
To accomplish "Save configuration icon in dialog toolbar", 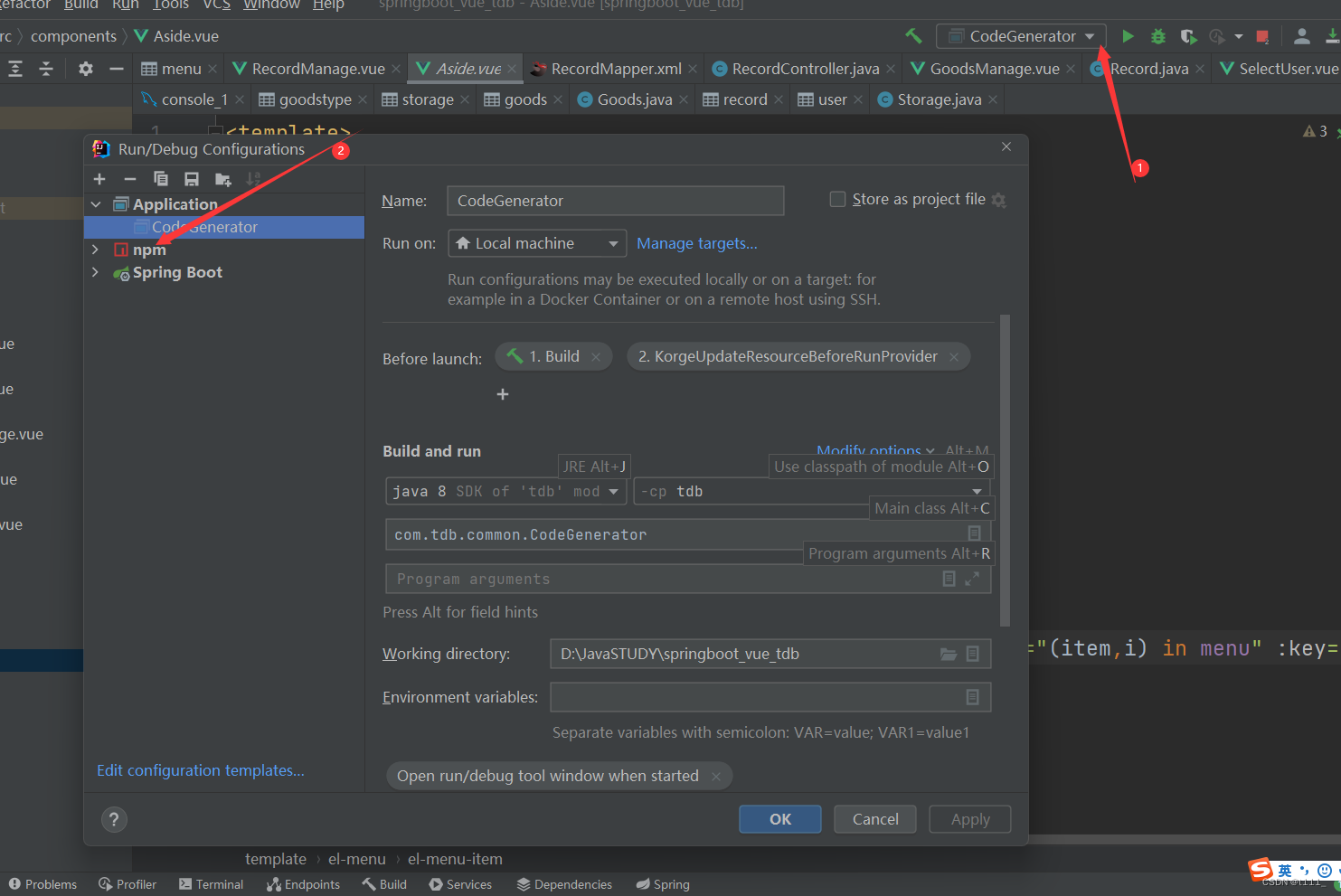I will [x=192, y=179].
